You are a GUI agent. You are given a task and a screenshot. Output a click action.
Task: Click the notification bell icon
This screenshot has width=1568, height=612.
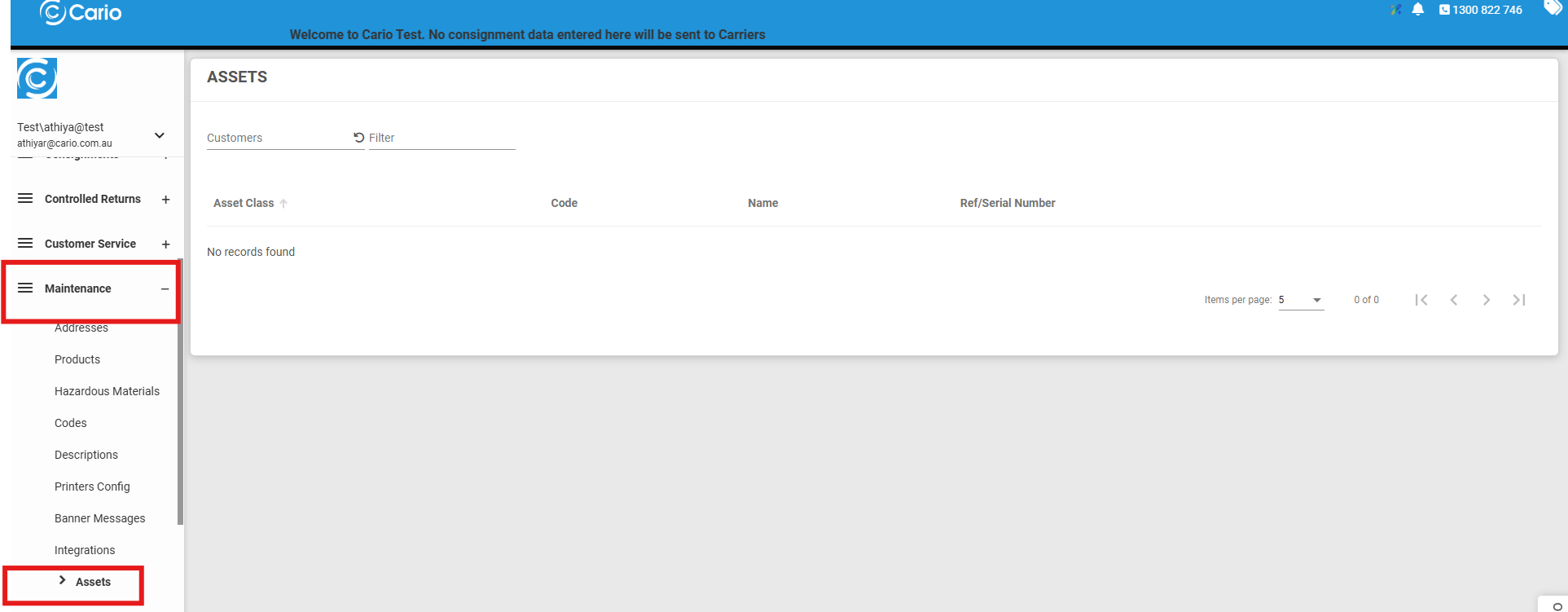1417,10
